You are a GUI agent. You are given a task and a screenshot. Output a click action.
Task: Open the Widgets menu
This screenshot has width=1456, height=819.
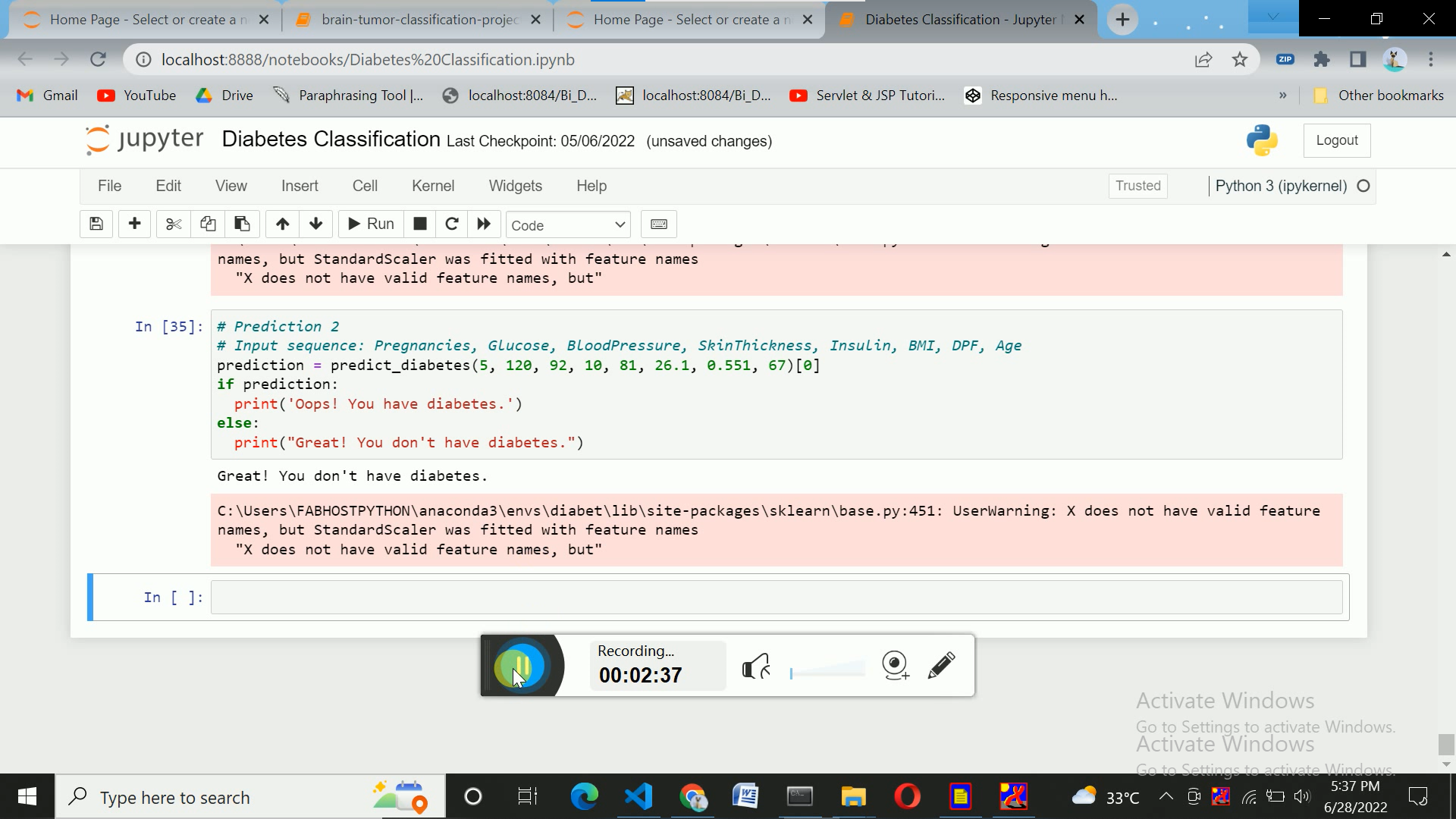coord(516,186)
